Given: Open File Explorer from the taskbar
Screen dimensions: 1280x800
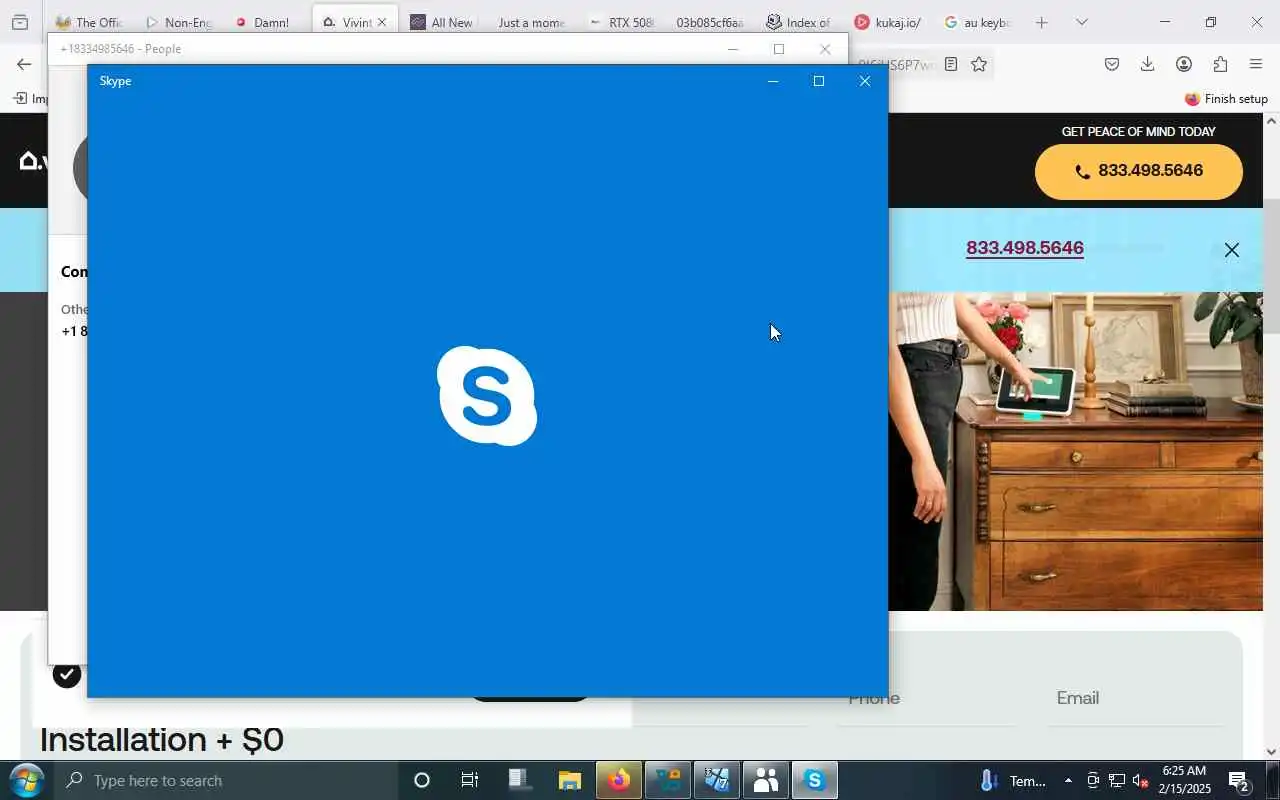Looking at the screenshot, I should coord(569,780).
